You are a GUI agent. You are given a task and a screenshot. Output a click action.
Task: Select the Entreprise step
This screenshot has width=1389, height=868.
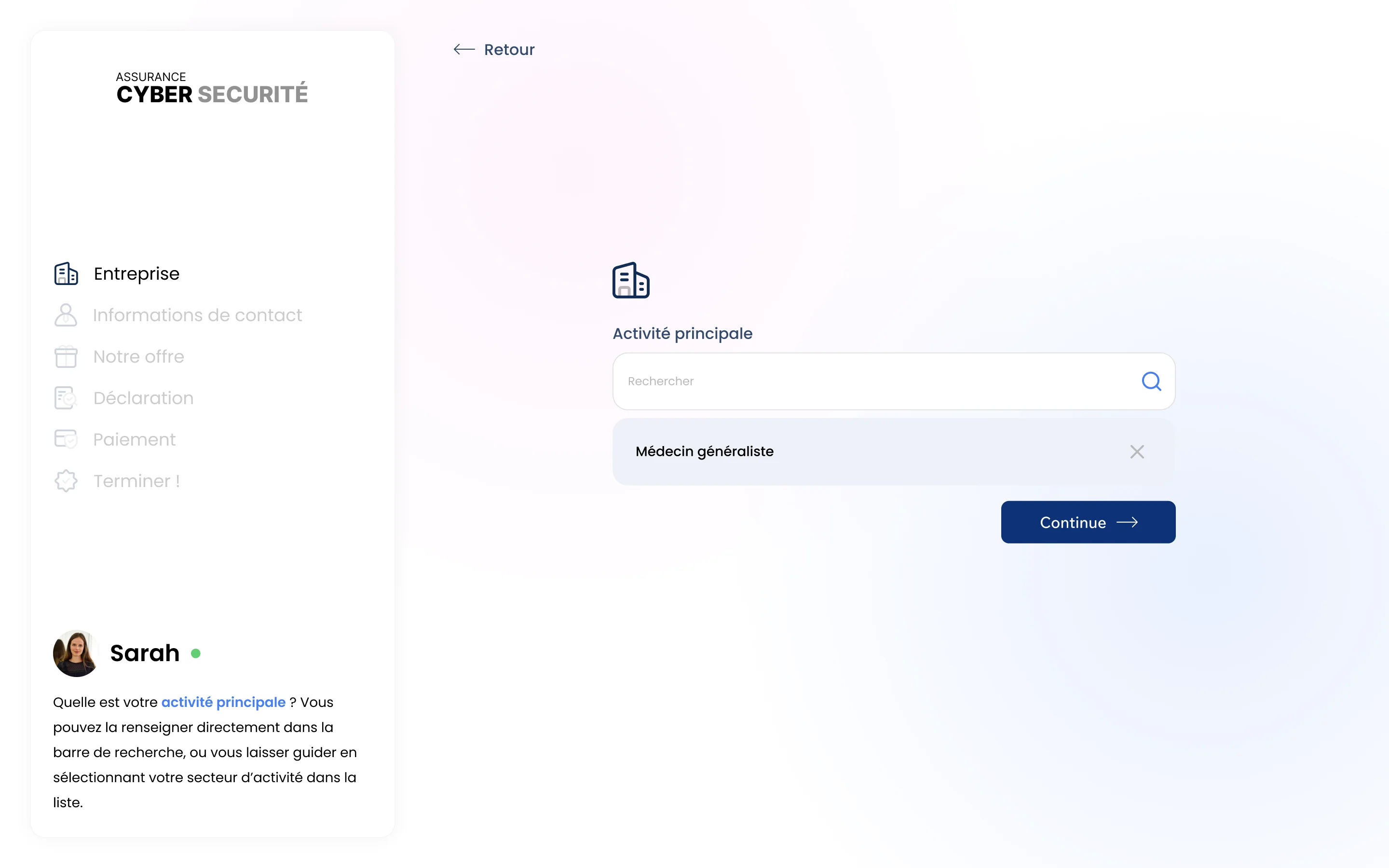pyautogui.click(x=136, y=274)
